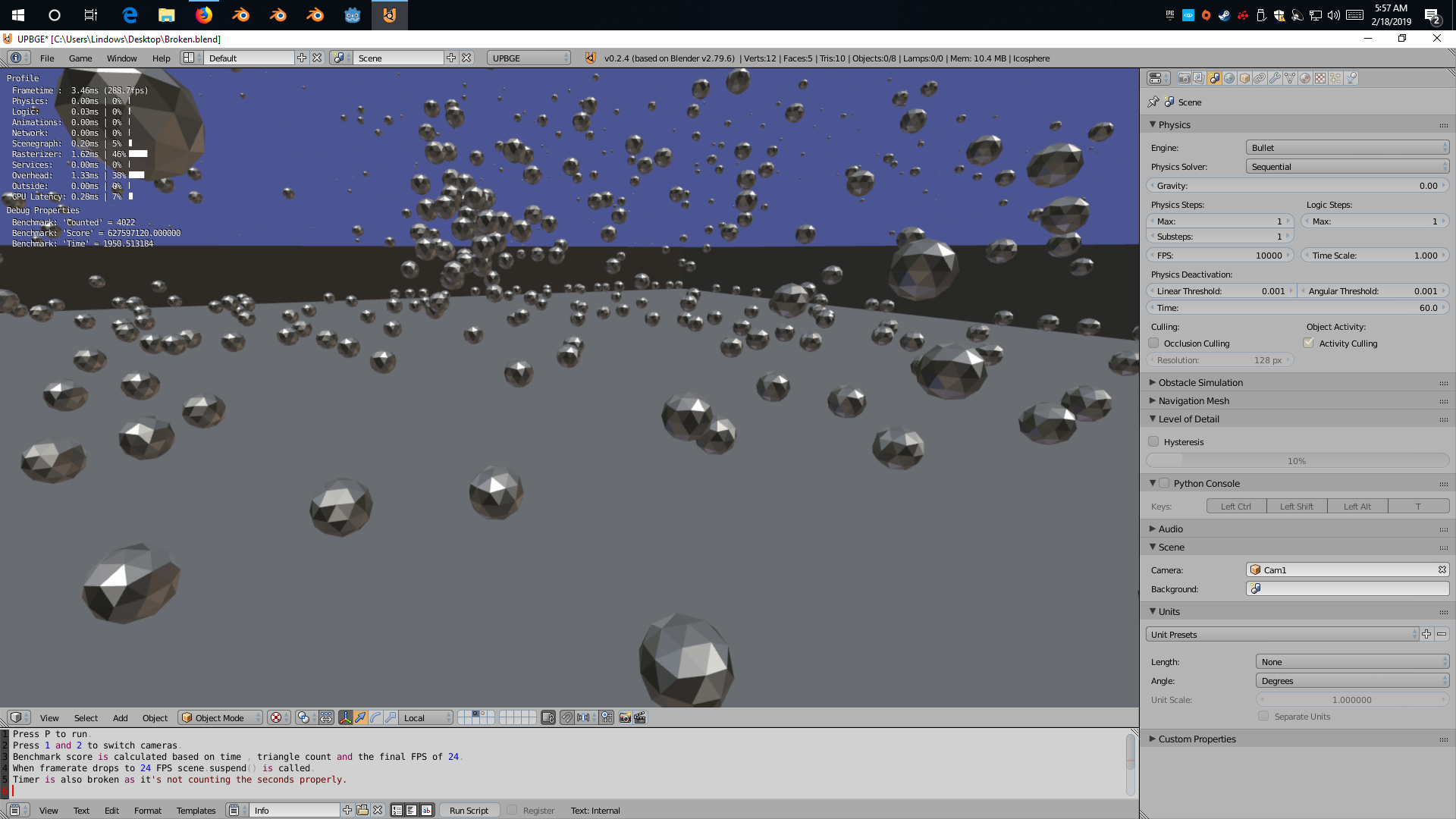Image resolution: width=1456 pixels, height=819 pixels.
Task: Check the Register option below the script
Action: click(x=513, y=809)
